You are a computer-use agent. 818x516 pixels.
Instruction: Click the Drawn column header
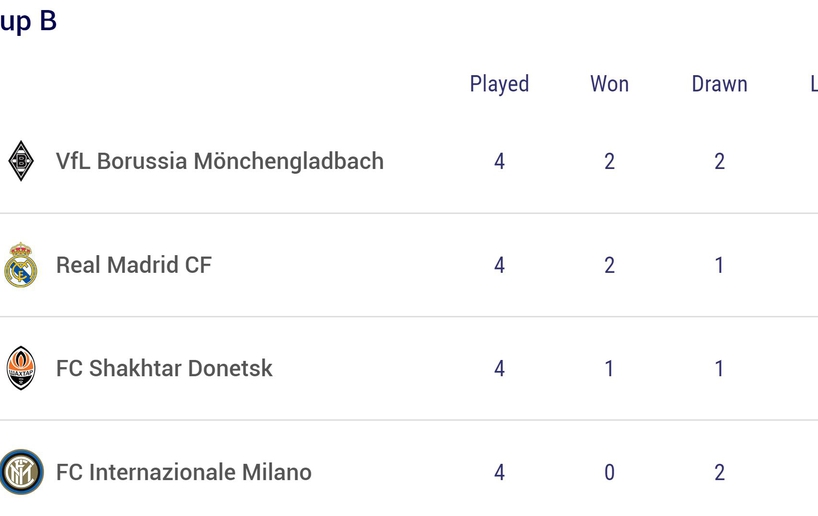(719, 84)
